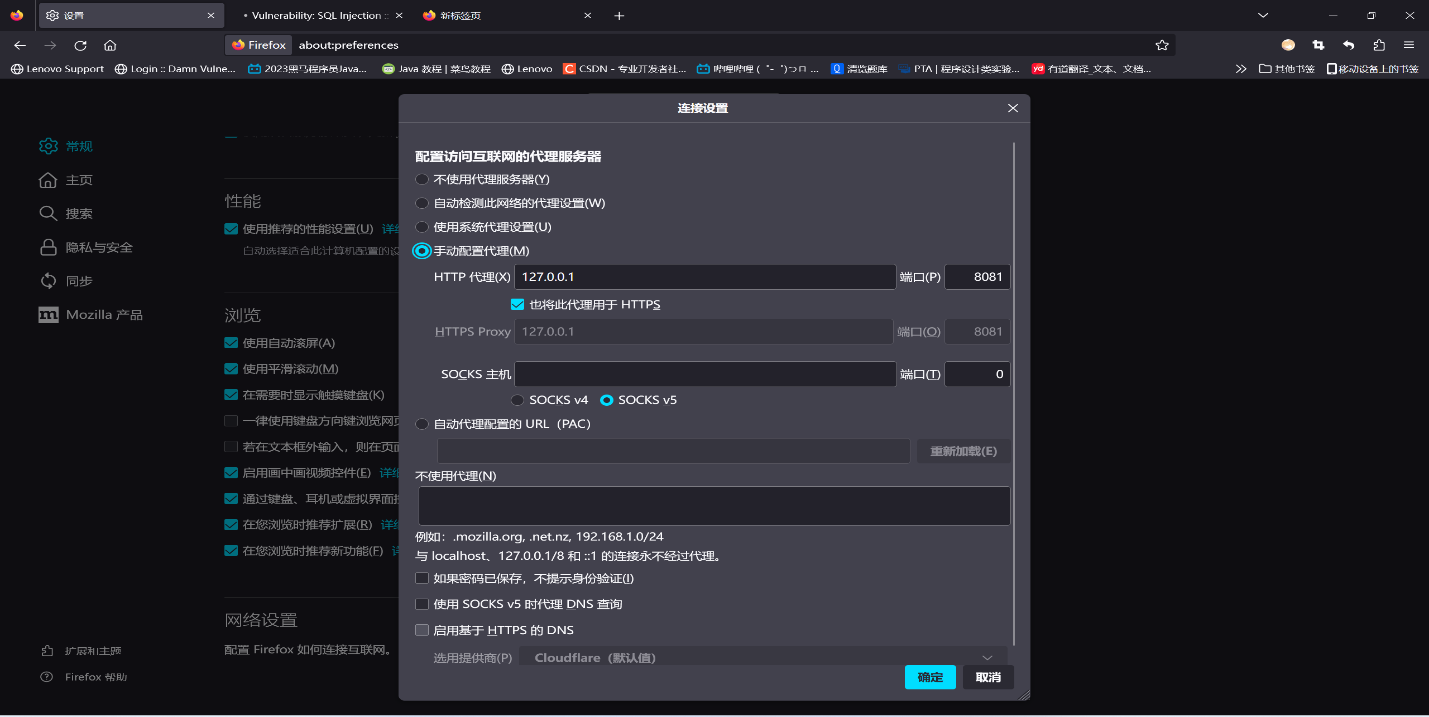Click the screenshot crop toolbar icon
The width and height of the screenshot is (1429, 717).
(x=1318, y=45)
